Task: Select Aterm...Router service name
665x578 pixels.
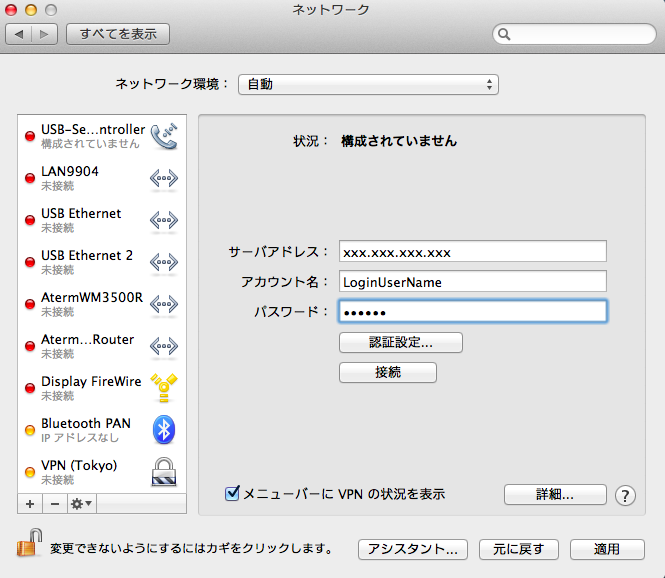Action: [x=87, y=339]
